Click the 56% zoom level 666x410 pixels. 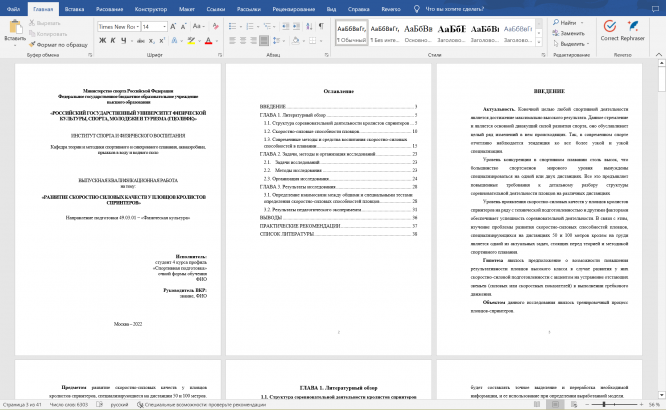pos(654,404)
